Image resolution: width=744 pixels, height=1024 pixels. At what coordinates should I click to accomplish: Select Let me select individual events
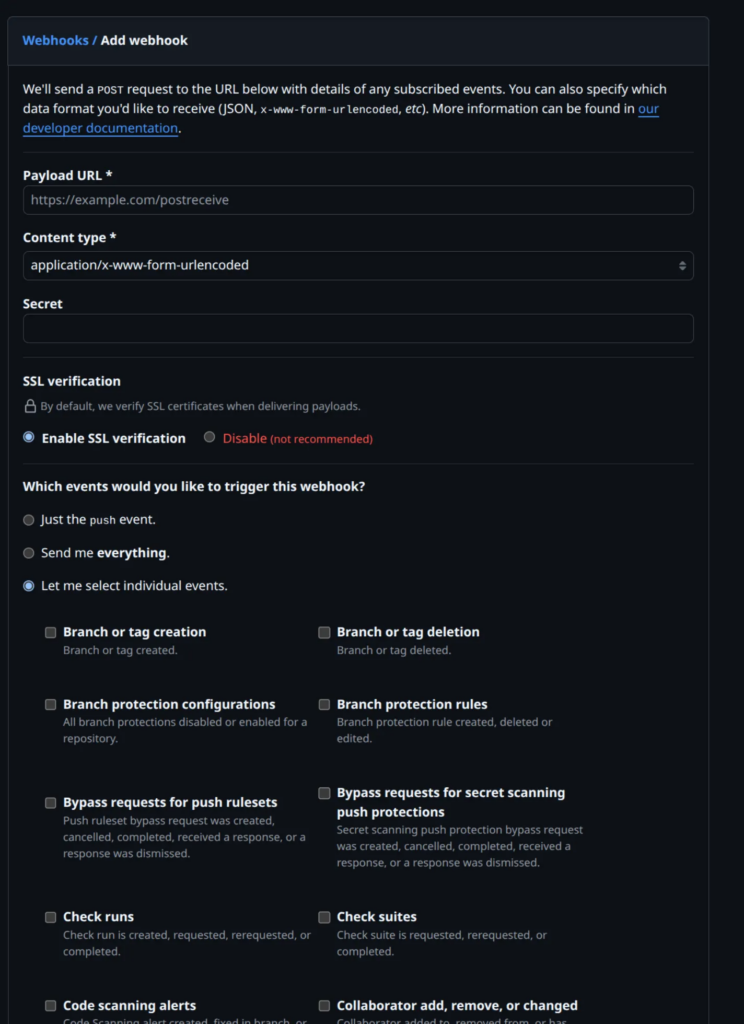(29, 586)
